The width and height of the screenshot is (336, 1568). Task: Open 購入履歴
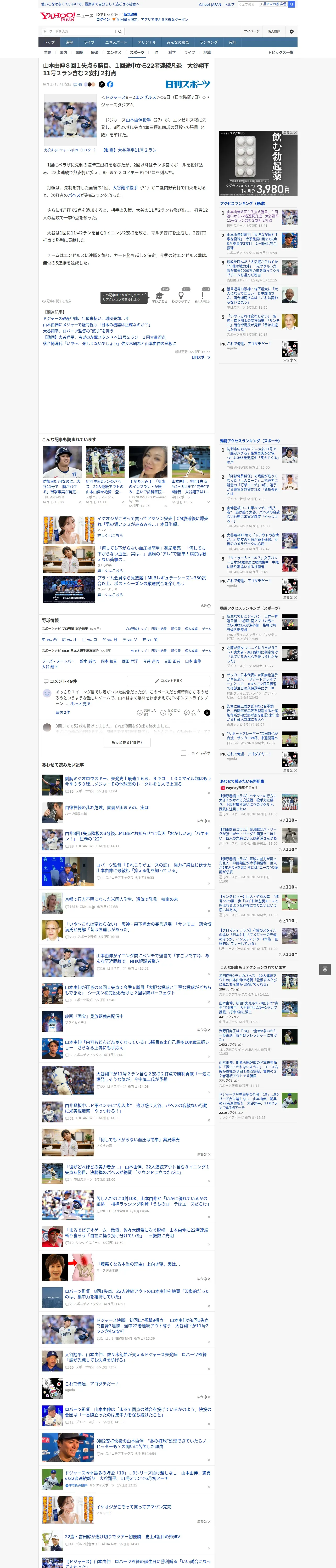[x=274, y=32]
